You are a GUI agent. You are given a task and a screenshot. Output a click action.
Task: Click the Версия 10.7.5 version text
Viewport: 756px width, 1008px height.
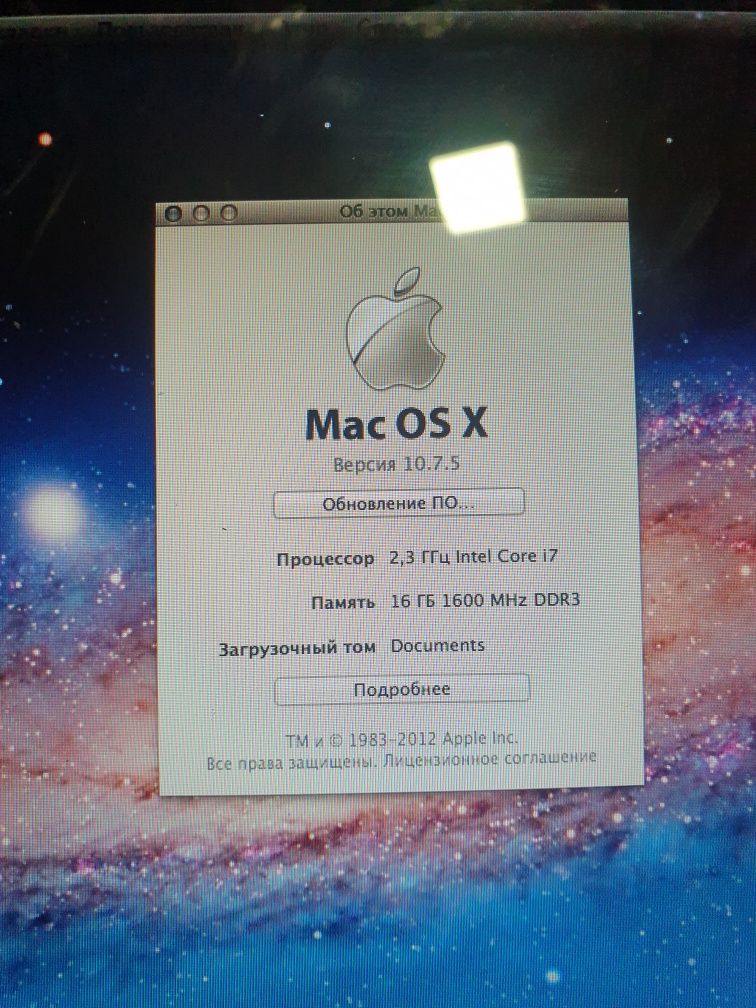click(396, 464)
